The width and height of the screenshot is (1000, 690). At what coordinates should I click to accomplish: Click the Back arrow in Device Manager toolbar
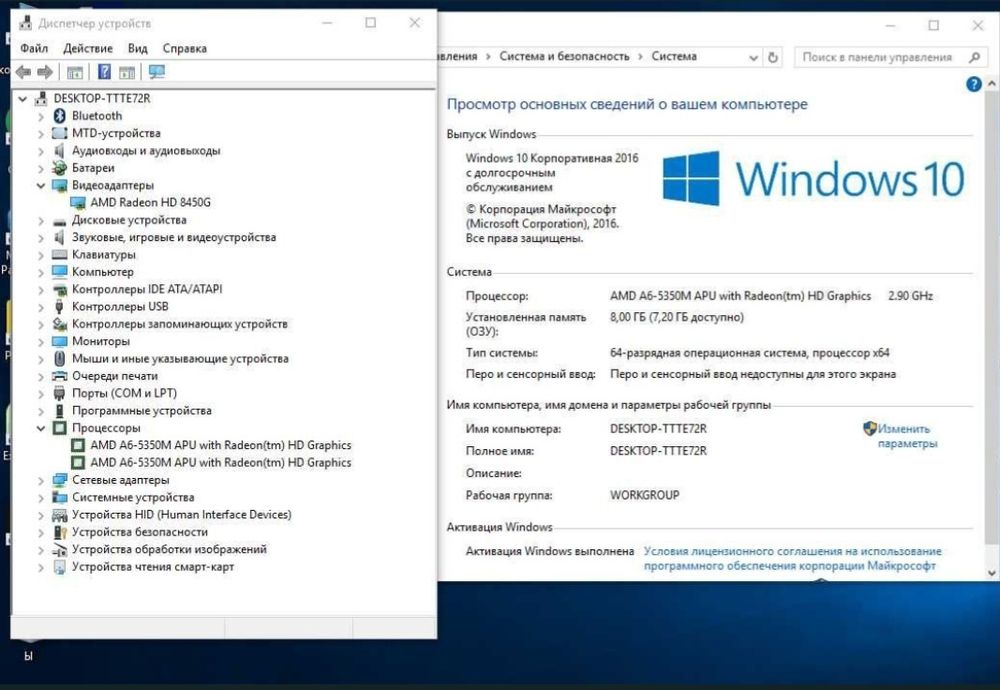pos(24,72)
